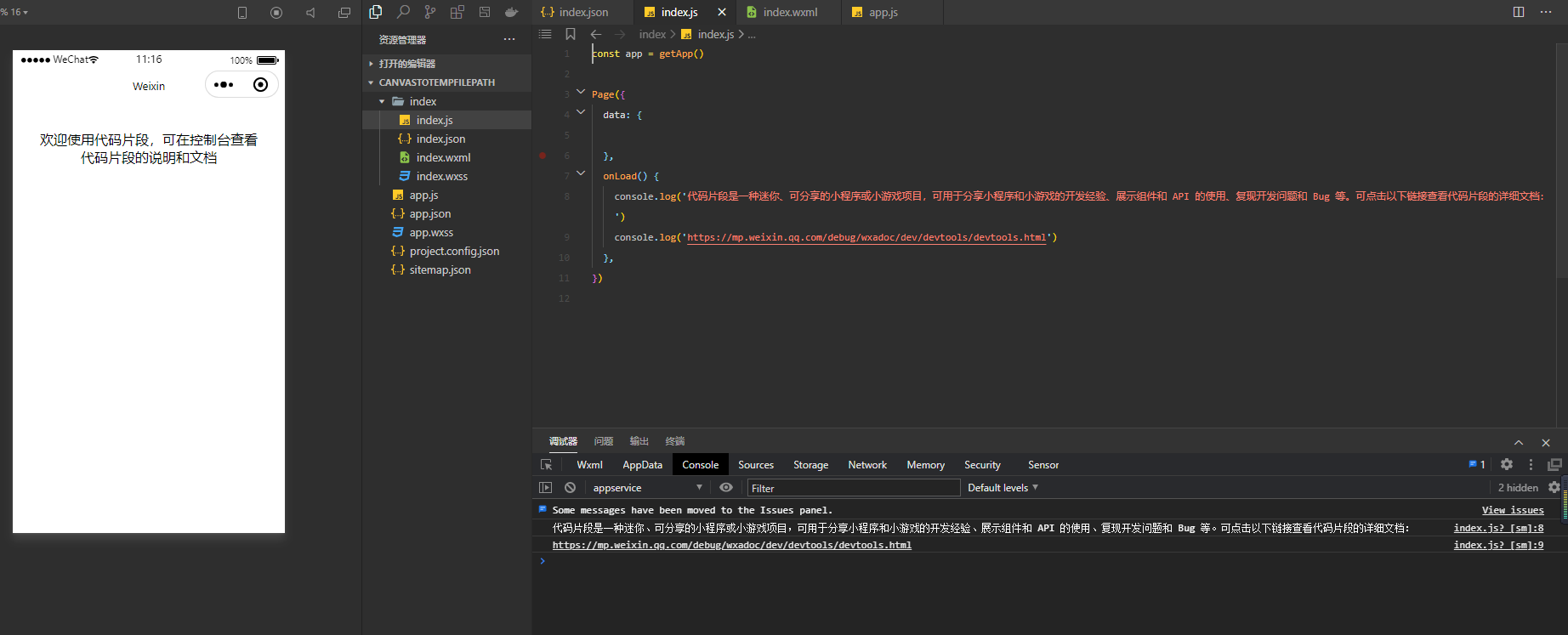1568x635 pixels.
Task: Click the phone device icon in simulator toolbar
Action: (242, 13)
